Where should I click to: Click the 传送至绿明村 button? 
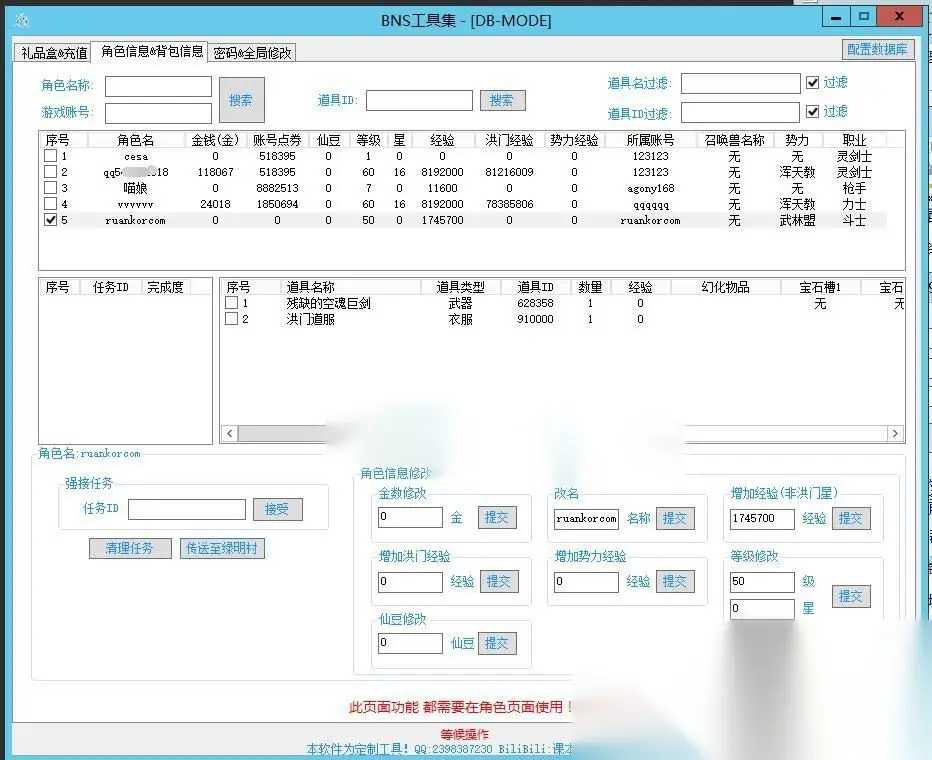coord(222,548)
